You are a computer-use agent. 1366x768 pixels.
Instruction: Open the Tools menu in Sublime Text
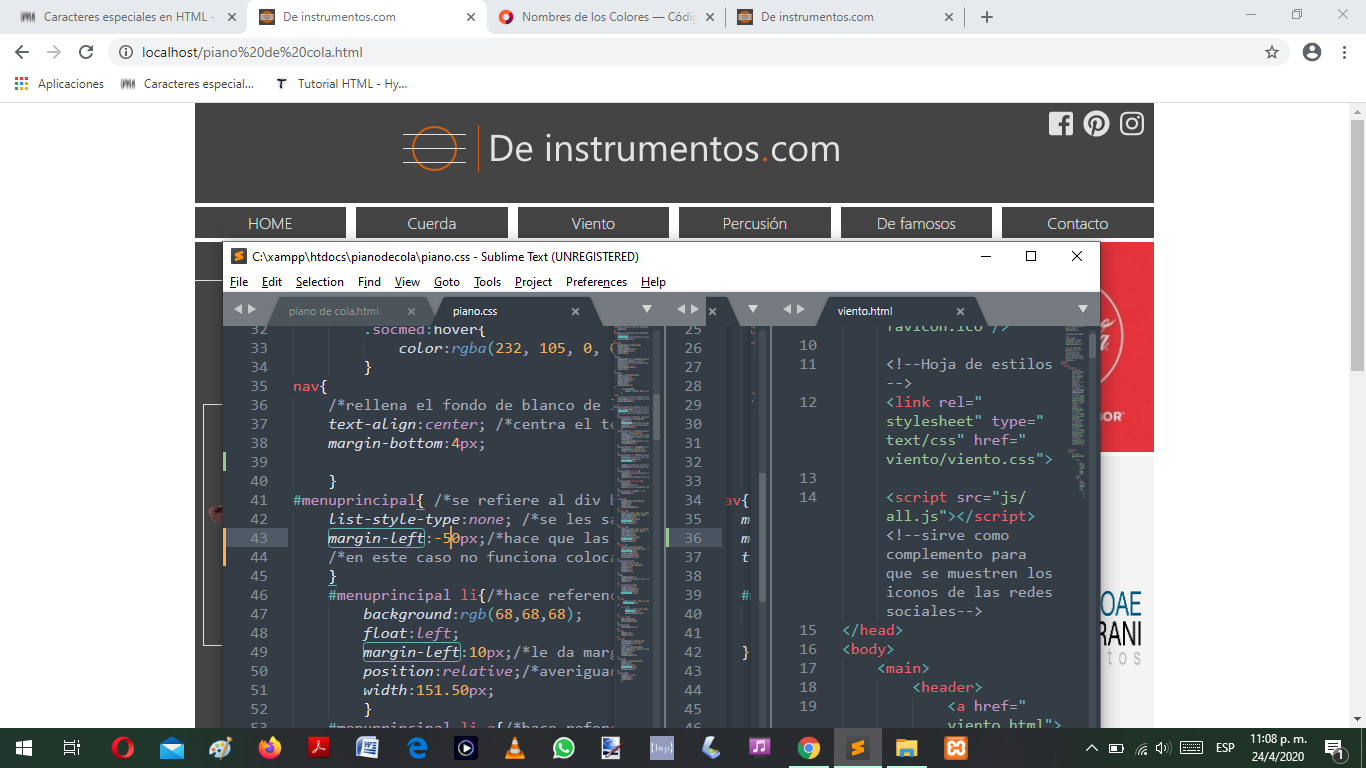[487, 282]
